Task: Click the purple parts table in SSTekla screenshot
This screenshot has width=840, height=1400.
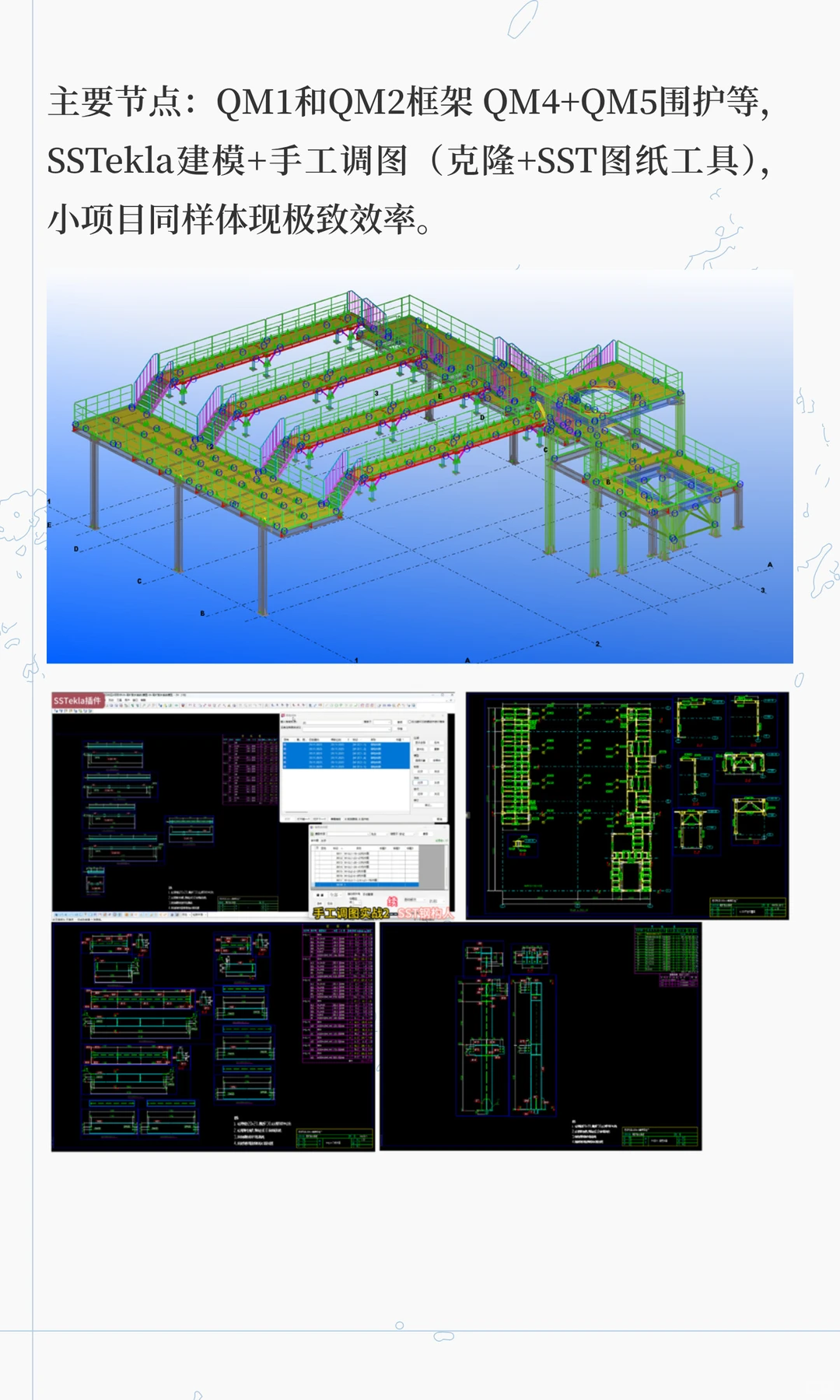Action: point(250,769)
